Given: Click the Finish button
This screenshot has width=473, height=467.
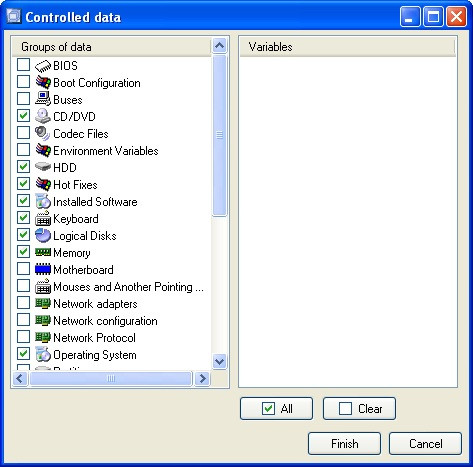Looking at the screenshot, I should pos(344,444).
